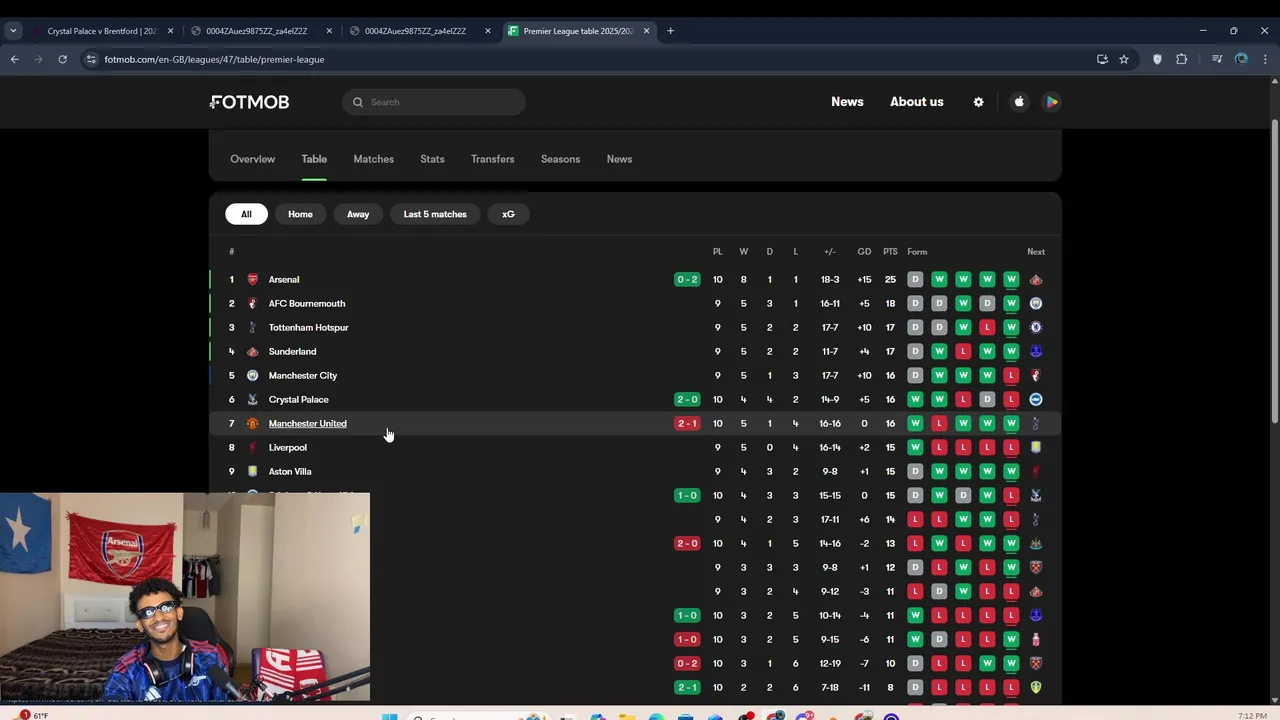
Task: Click the W form badge in Liverpool's row
Action: tap(915, 448)
